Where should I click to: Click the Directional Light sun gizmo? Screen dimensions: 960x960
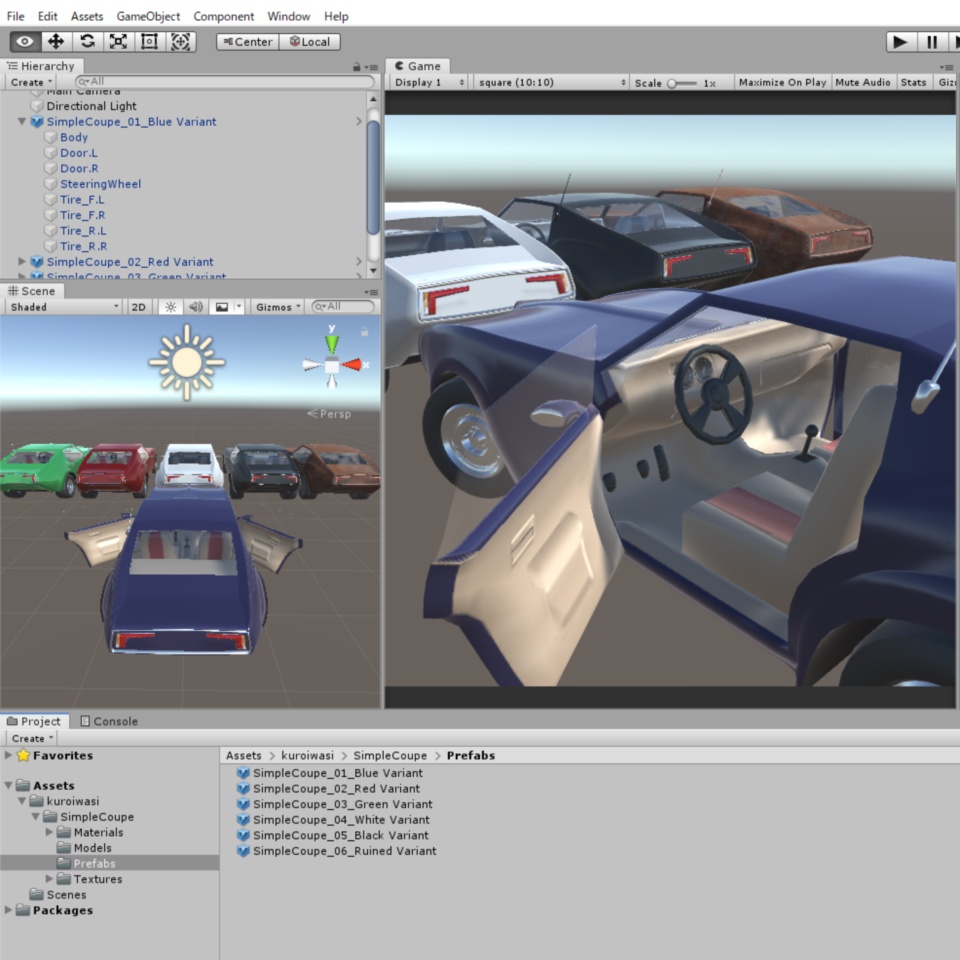[x=187, y=362]
